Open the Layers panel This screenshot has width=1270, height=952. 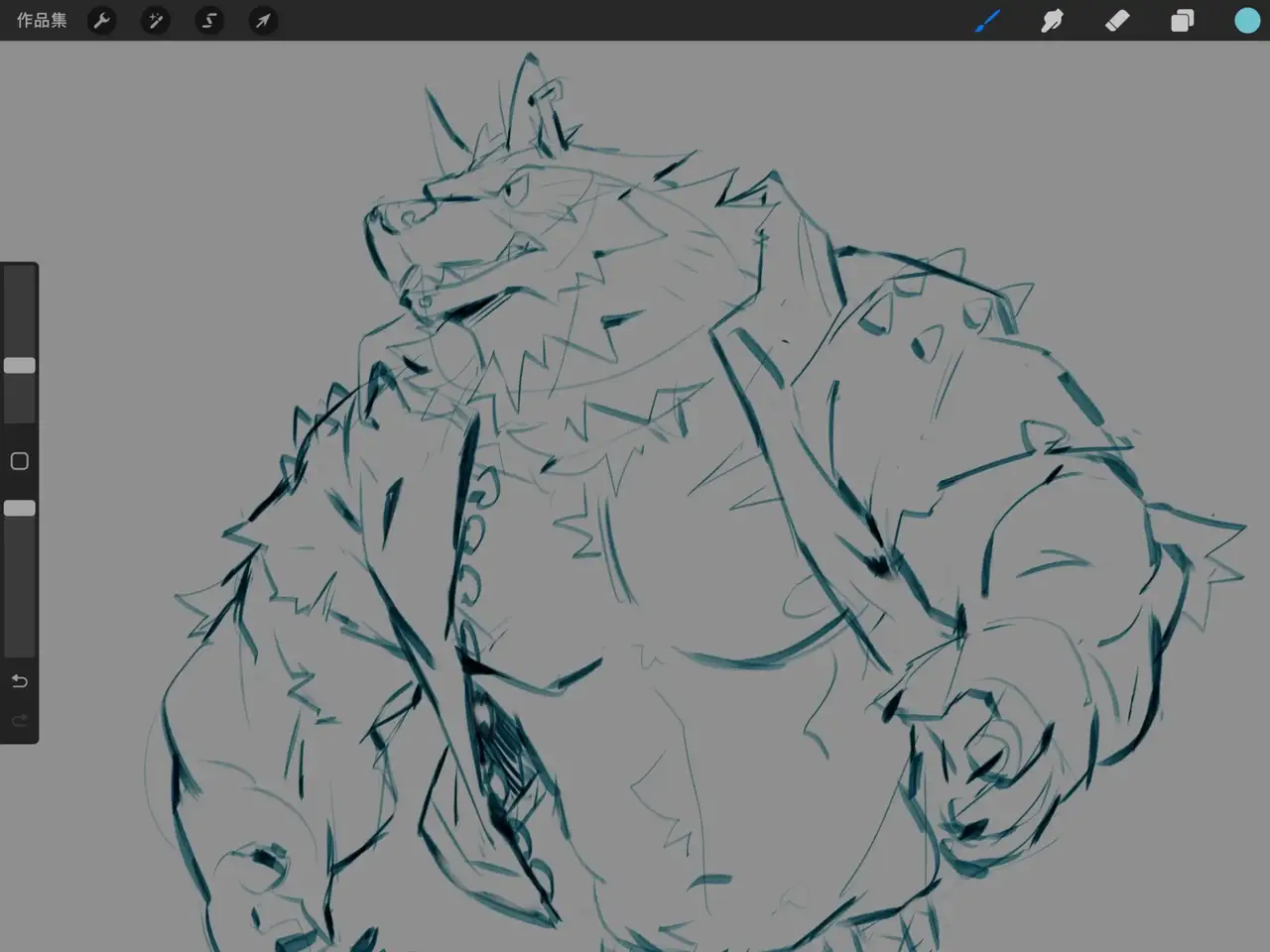[x=1182, y=20]
